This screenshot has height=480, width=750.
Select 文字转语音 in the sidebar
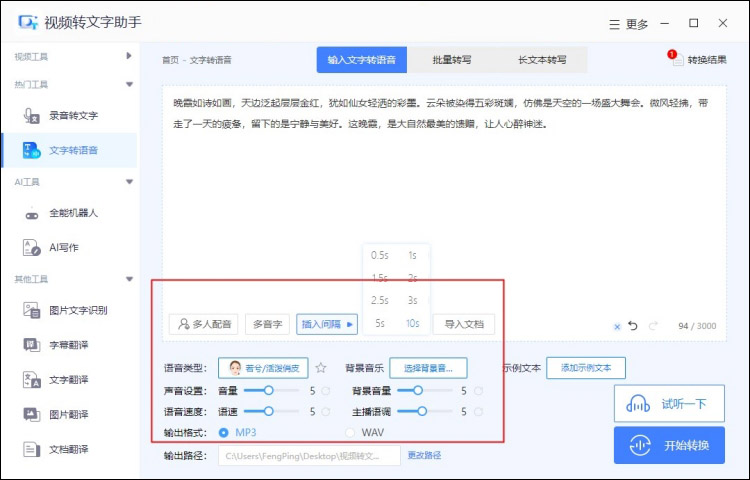pos(69,150)
